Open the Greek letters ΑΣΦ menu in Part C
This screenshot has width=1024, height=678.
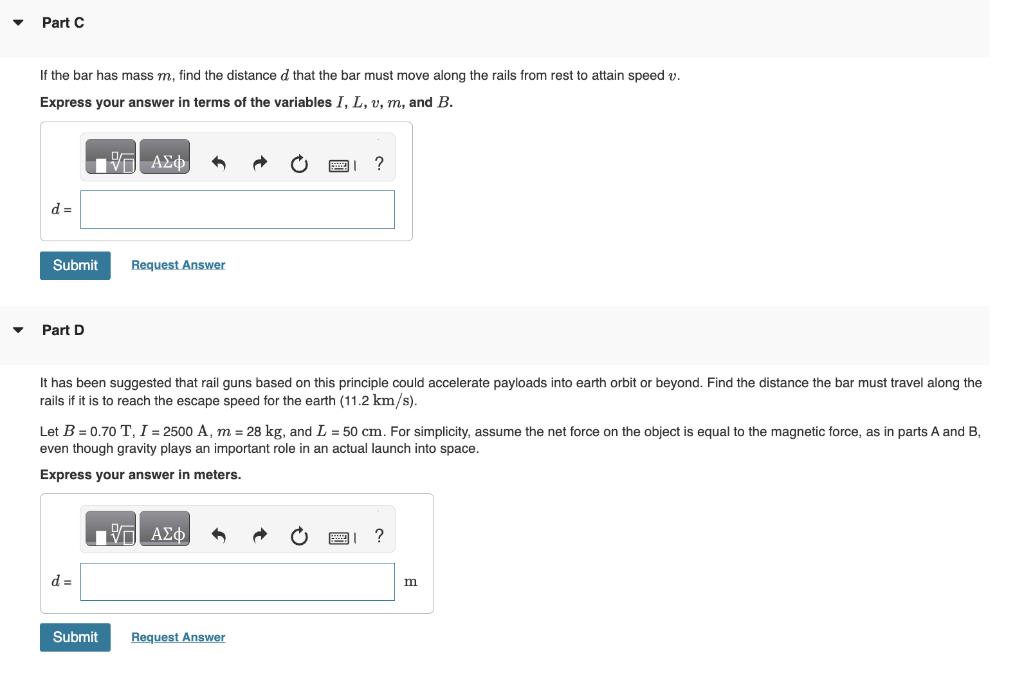click(x=163, y=156)
